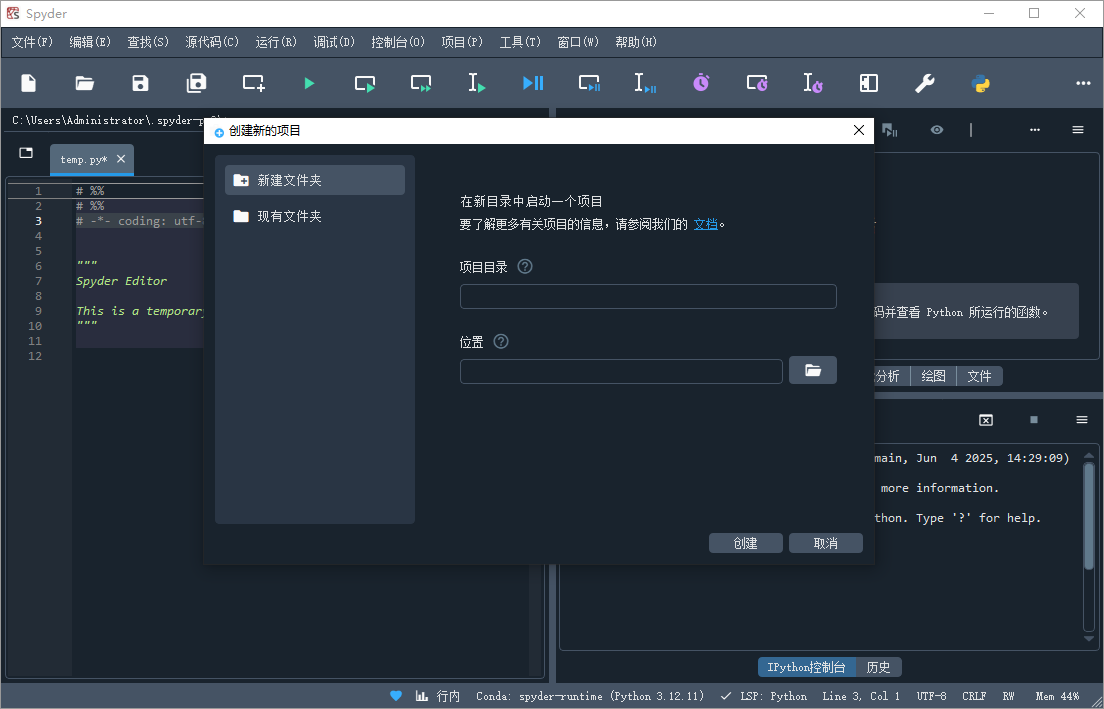Click the Mem 44% status item
Viewport: 1104px width, 709px height.
point(1058,696)
